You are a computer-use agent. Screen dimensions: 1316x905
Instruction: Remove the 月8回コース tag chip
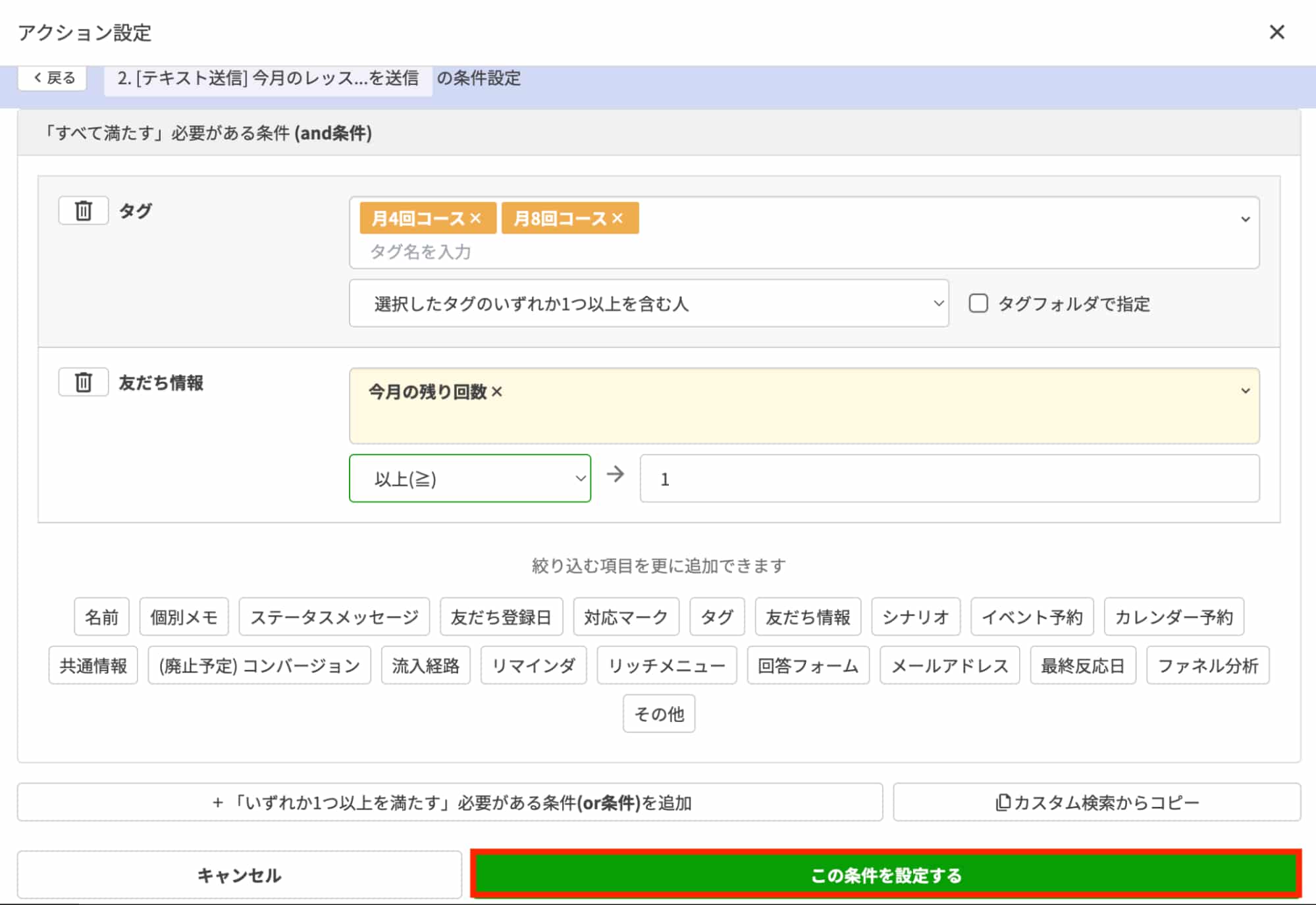point(617,218)
